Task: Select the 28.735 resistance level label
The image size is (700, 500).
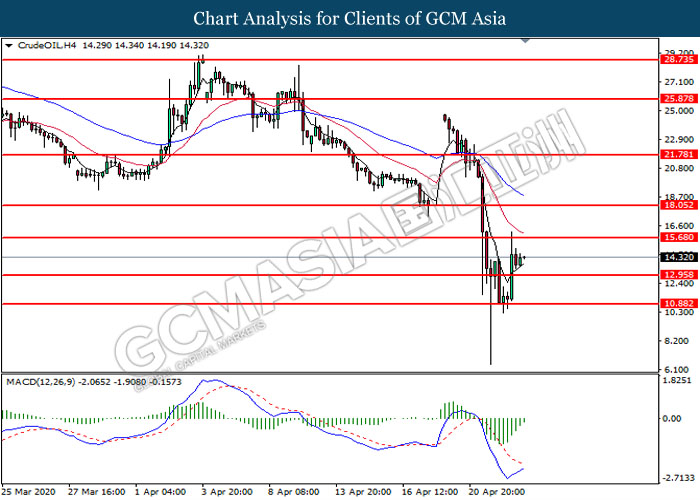Action: point(679,59)
